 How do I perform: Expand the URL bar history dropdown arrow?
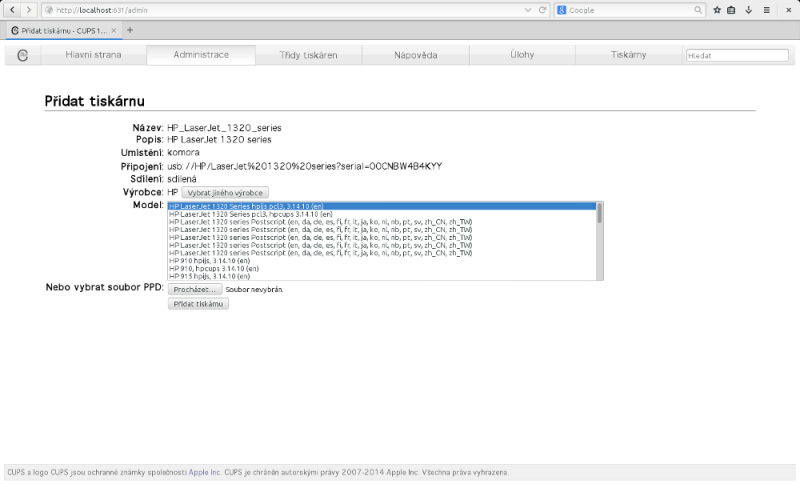point(529,9)
